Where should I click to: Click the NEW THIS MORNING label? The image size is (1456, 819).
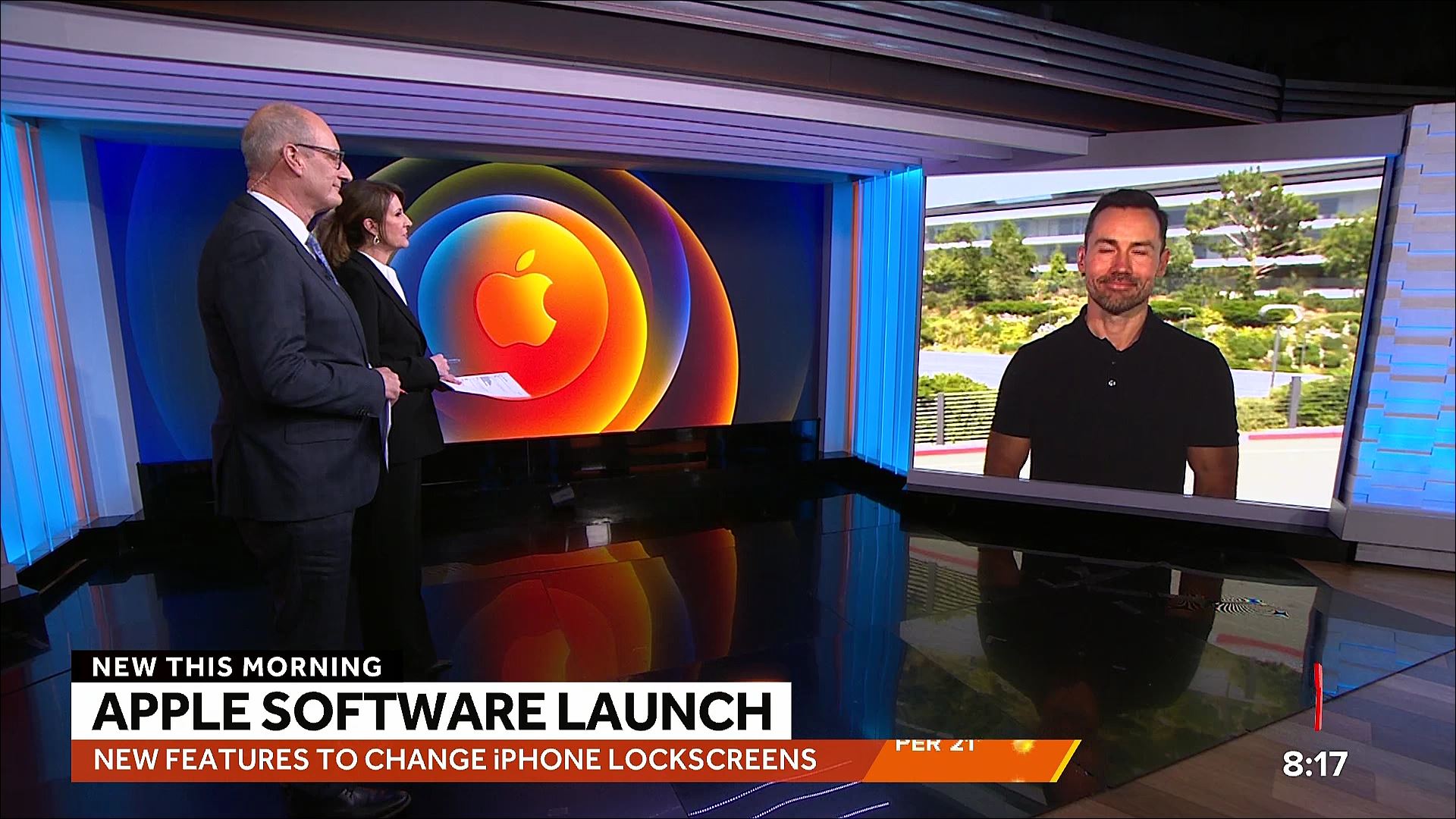pos(237,667)
